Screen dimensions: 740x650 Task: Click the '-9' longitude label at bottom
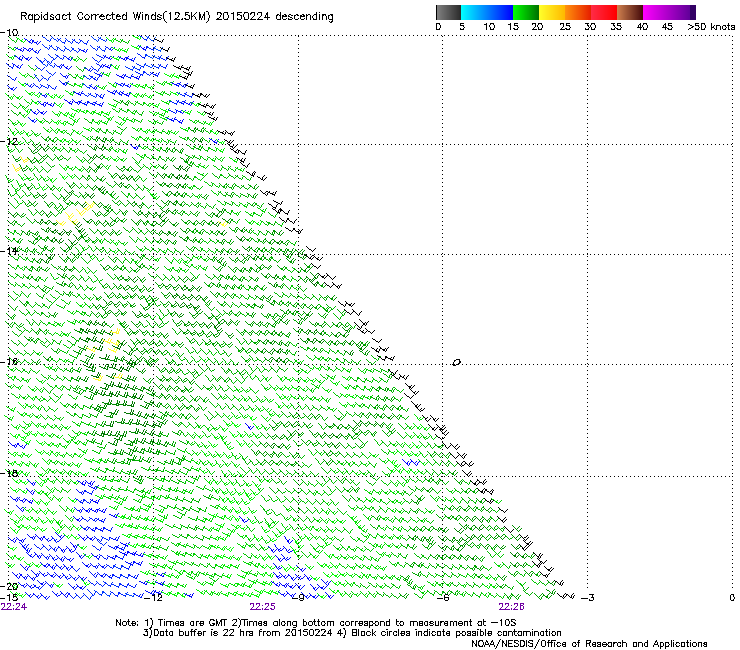tap(298, 598)
